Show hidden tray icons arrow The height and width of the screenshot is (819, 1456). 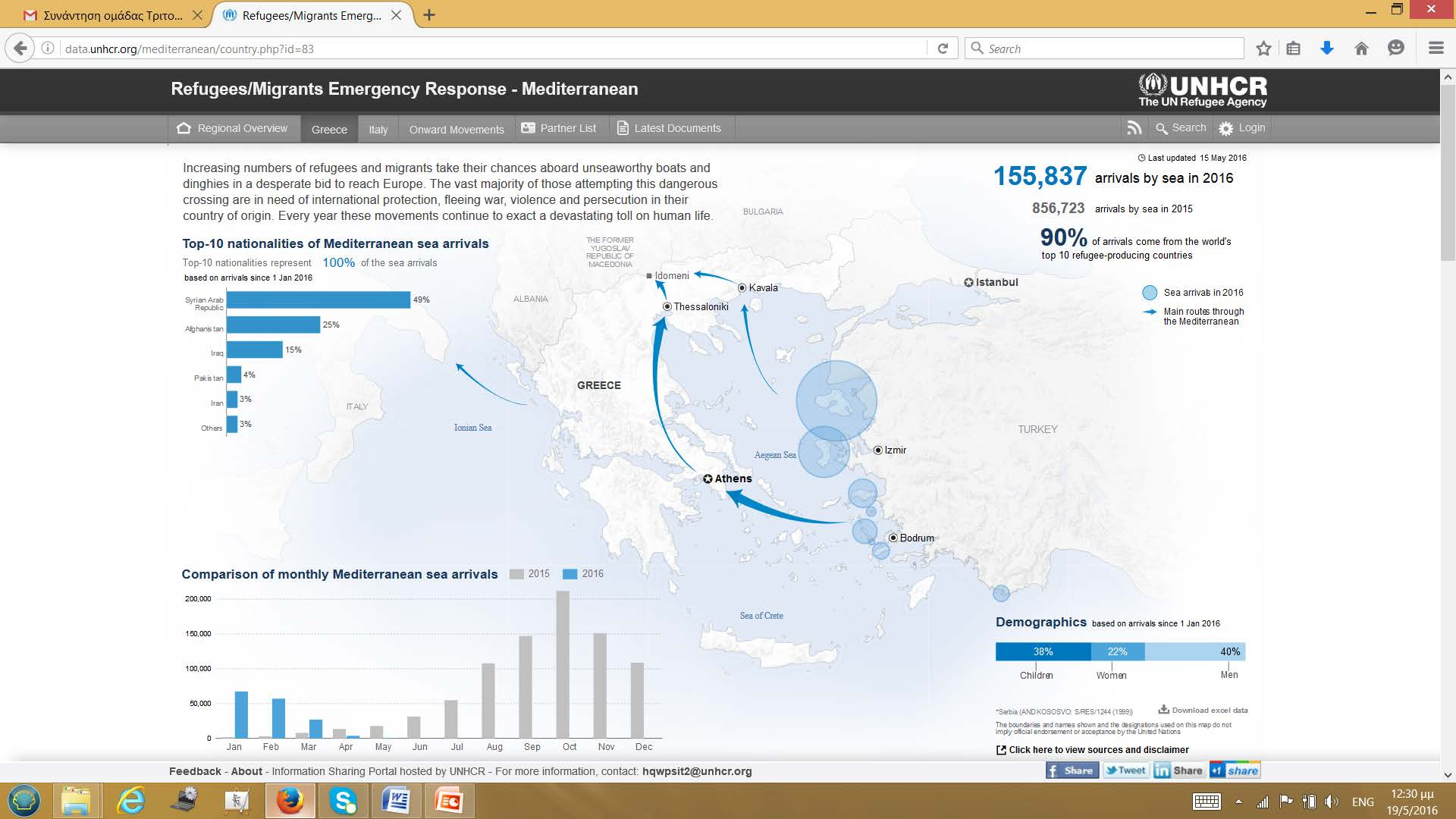click(x=1238, y=802)
